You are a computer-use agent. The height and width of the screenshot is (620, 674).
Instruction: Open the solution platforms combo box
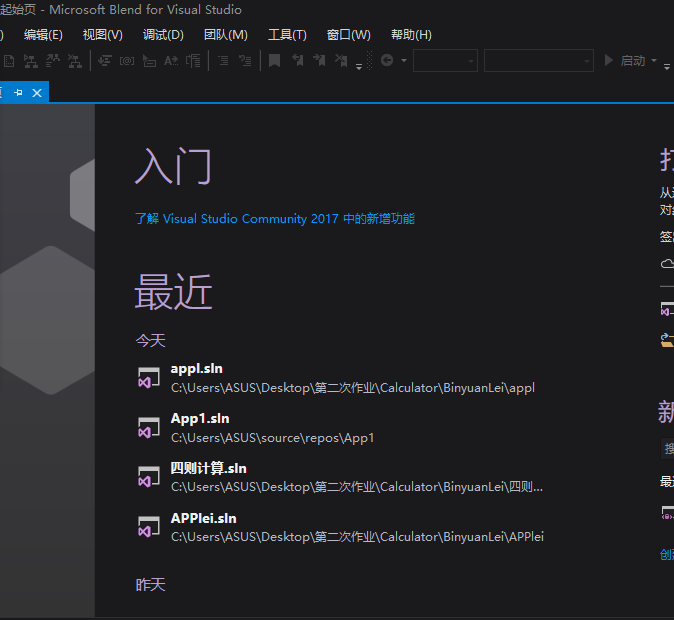click(539, 61)
